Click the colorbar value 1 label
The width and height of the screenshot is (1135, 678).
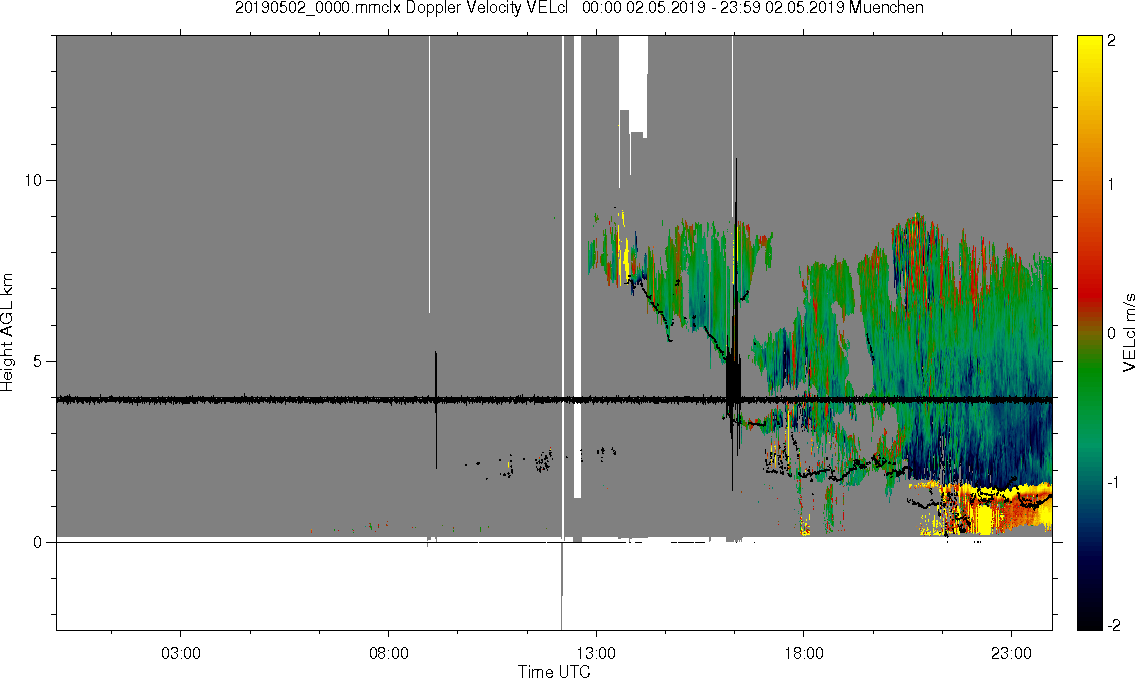1112,185
